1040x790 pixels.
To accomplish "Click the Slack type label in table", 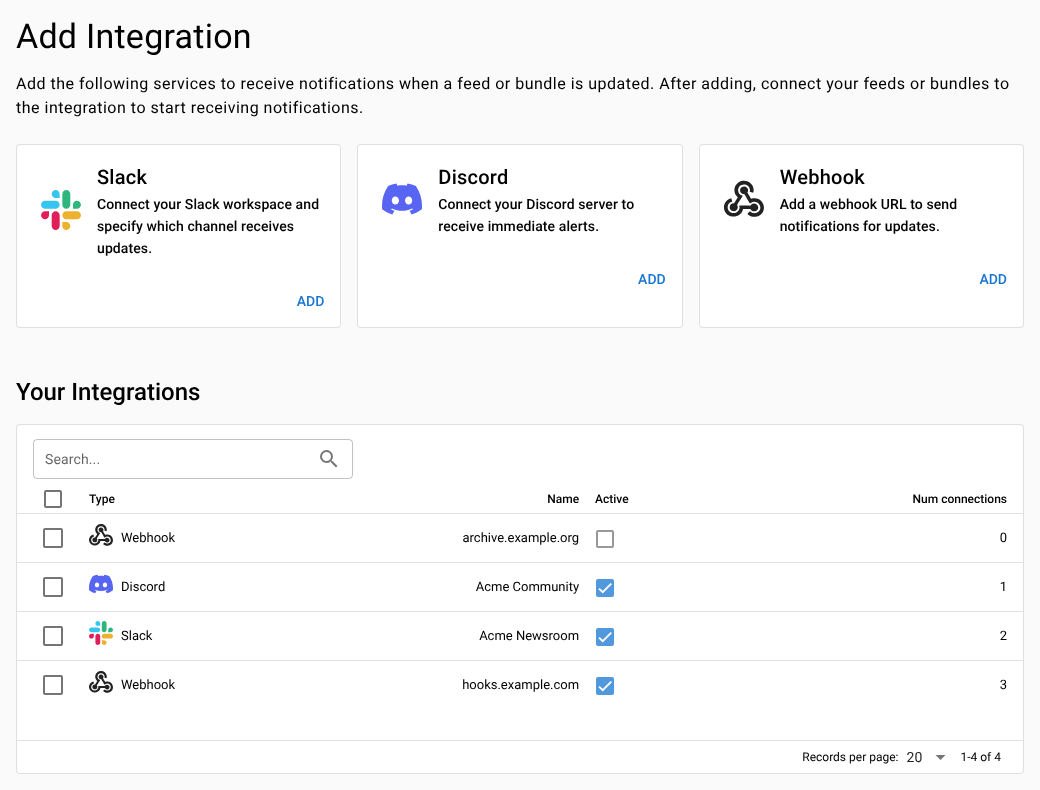I will pyautogui.click(x=137, y=635).
